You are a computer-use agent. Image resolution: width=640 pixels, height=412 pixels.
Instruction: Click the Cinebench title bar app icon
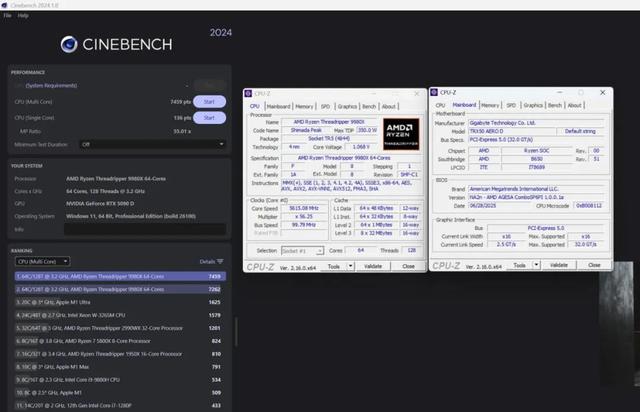[x=4, y=5]
